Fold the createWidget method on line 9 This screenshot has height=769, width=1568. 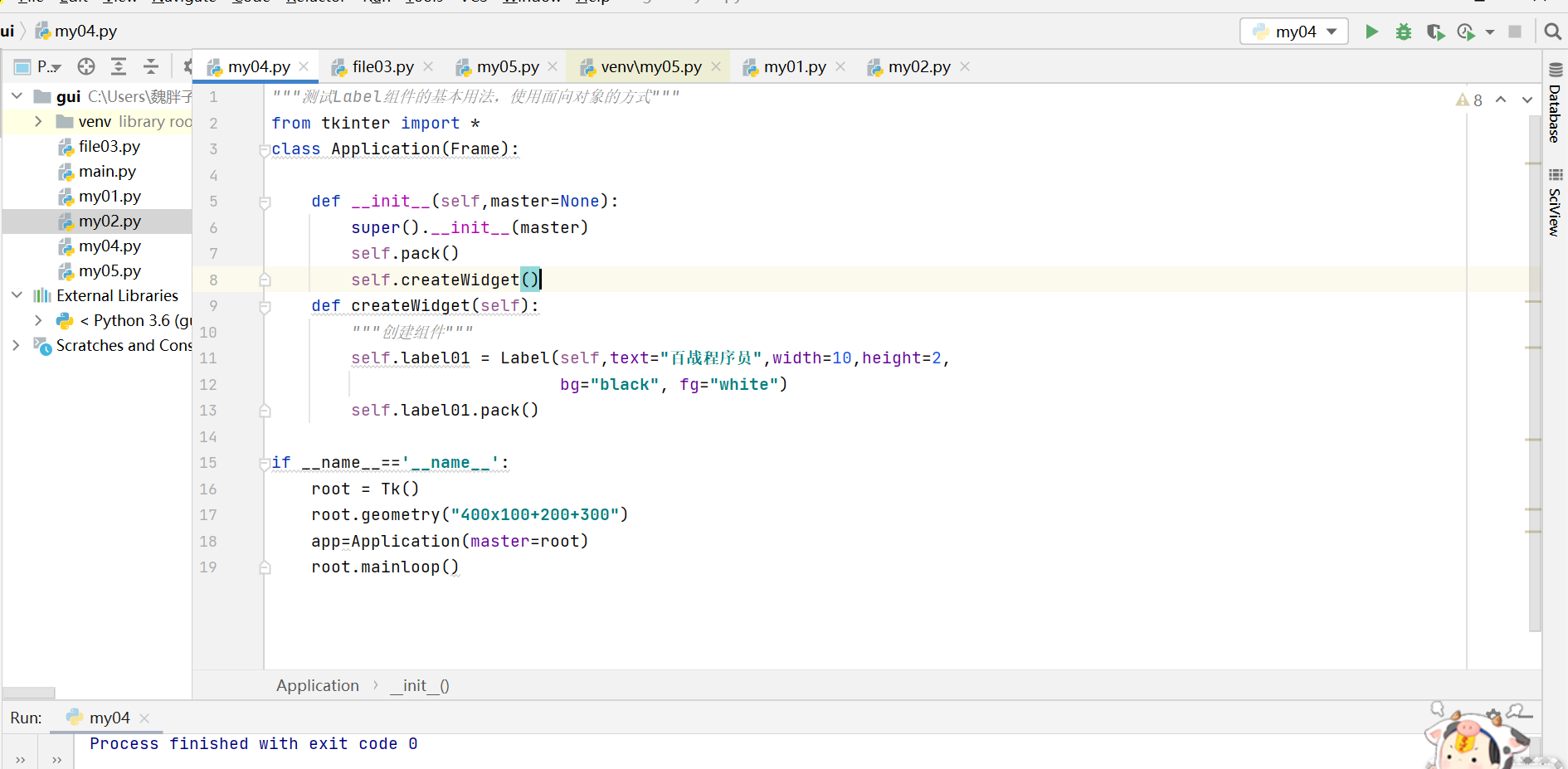265,307
